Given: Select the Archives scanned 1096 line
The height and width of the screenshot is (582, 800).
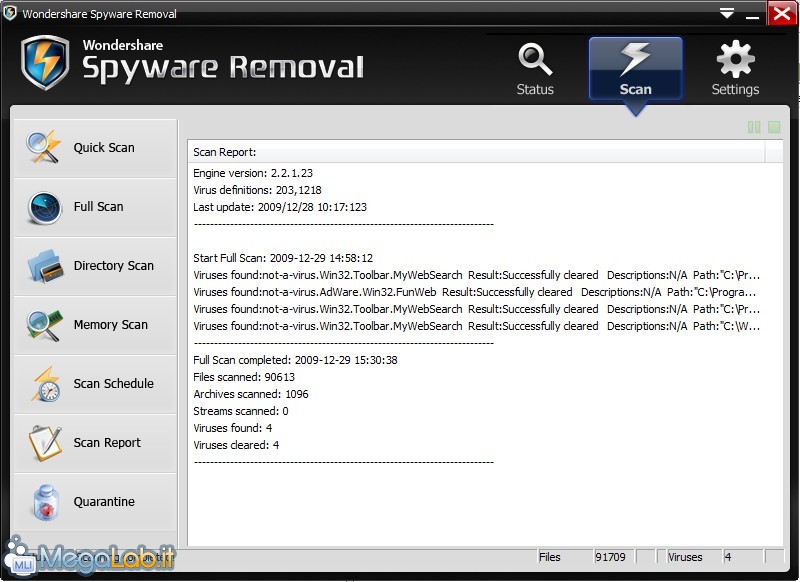Looking at the screenshot, I should coord(251,394).
